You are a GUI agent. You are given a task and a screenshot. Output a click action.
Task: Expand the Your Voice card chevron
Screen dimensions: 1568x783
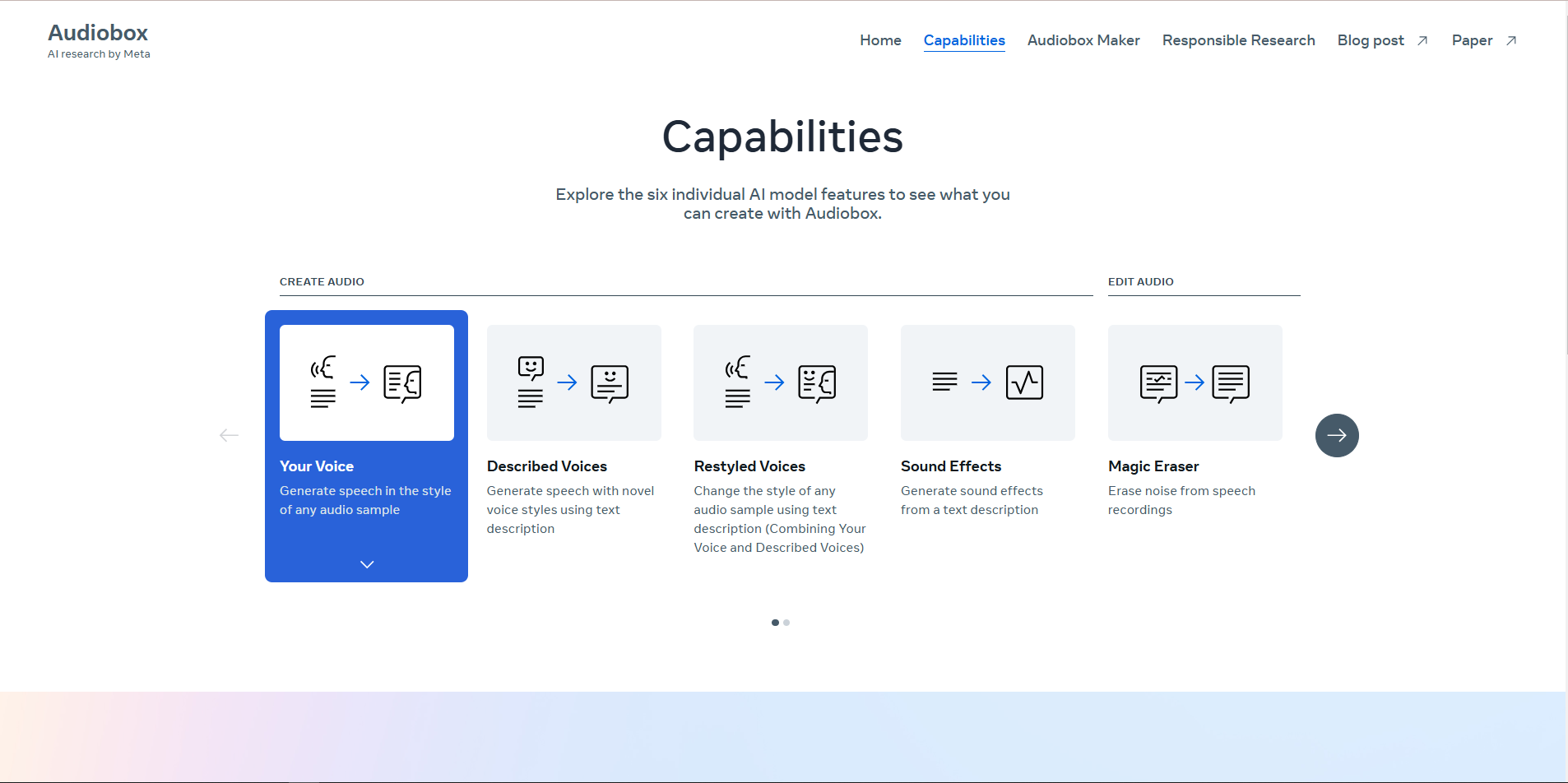pos(367,564)
